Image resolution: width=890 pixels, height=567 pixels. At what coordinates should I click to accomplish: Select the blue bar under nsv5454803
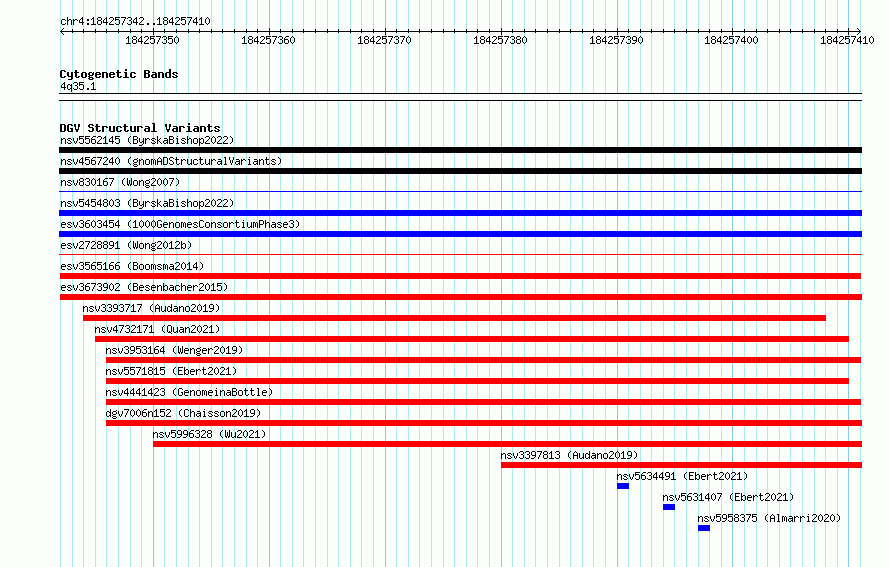tap(460, 213)
